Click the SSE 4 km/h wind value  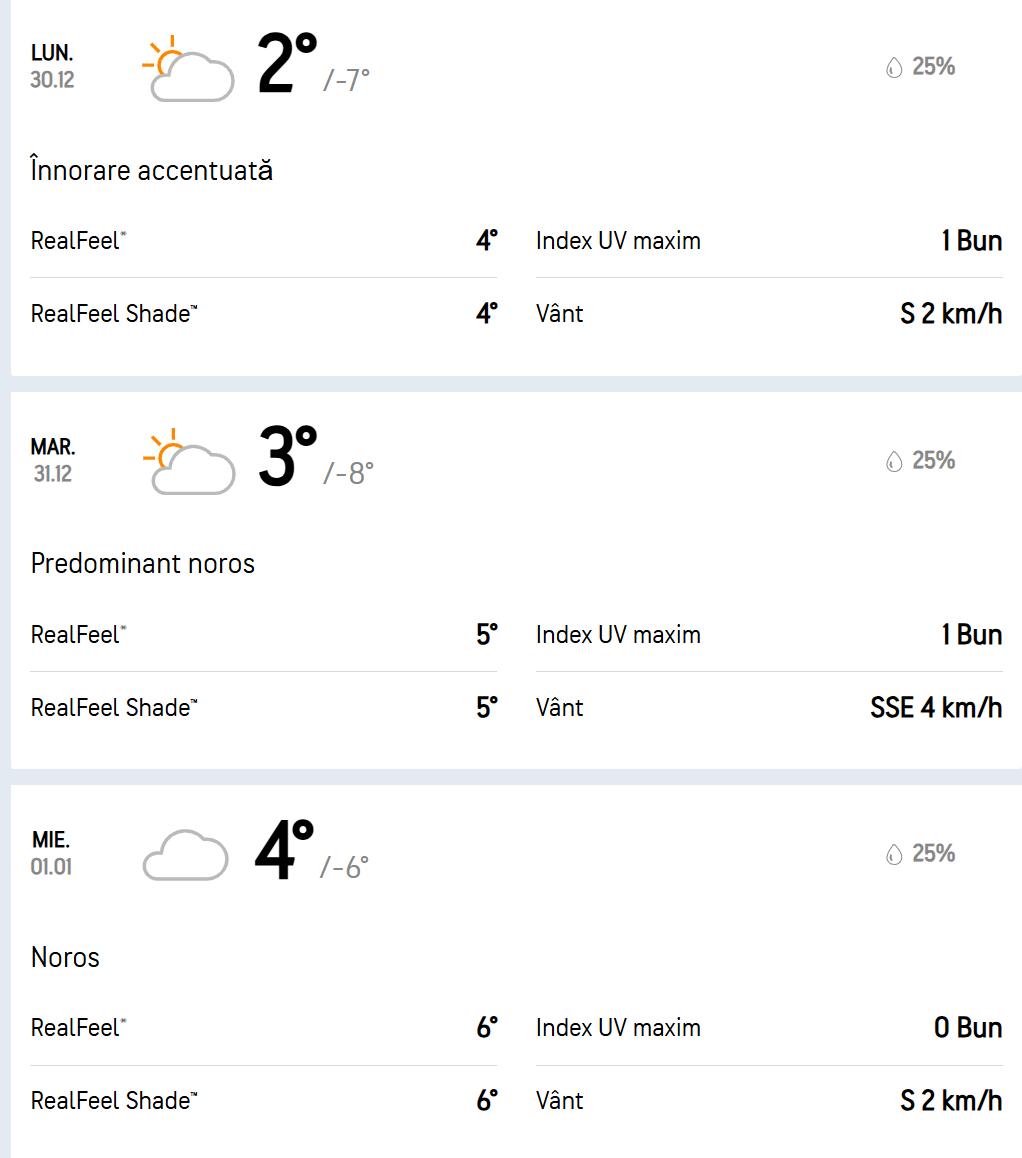[x=936, y=708]
